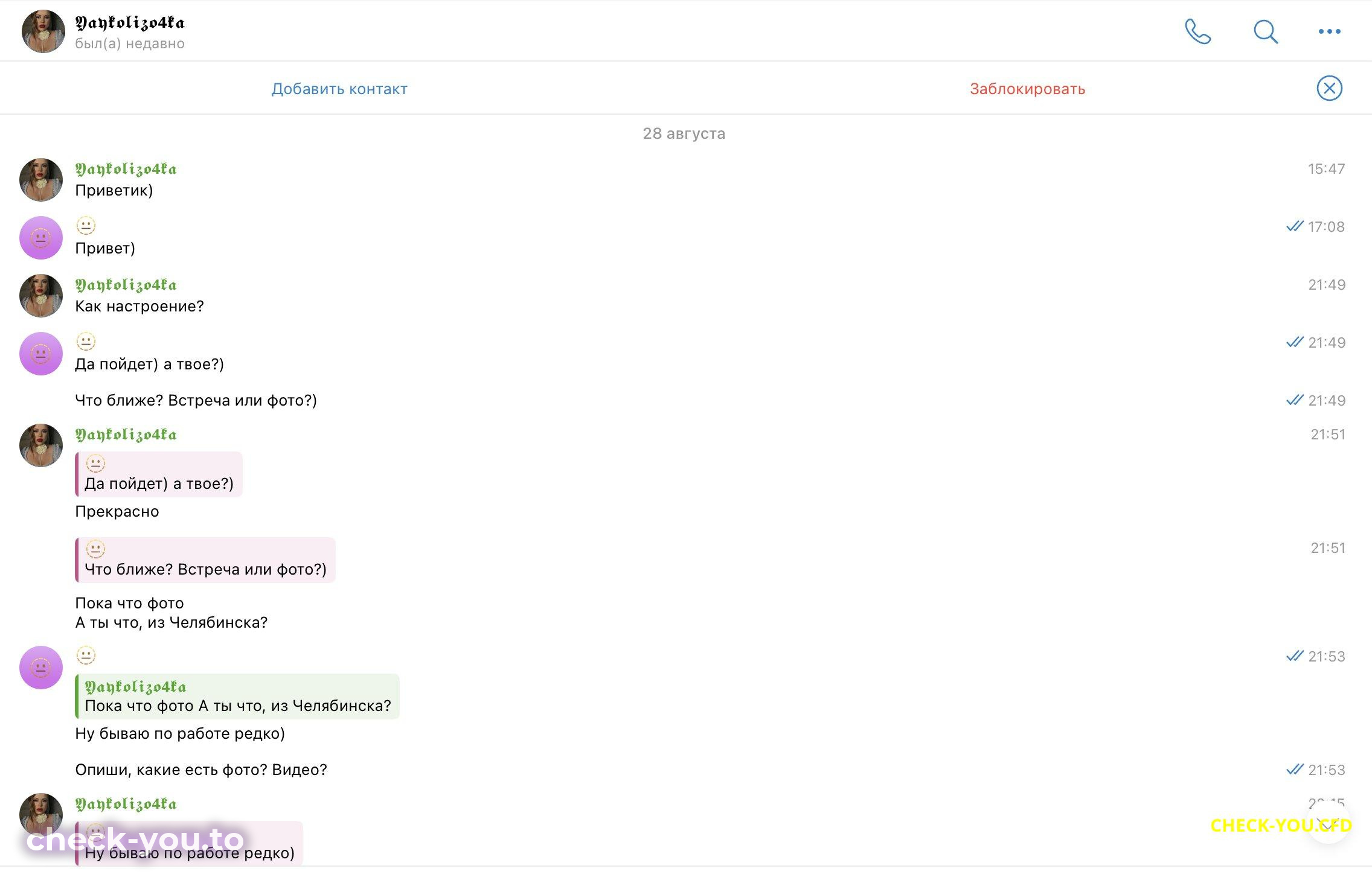Screen dimensions: 1372x880
Task: Select the message Приветик)
Action: tap(114, 191)
